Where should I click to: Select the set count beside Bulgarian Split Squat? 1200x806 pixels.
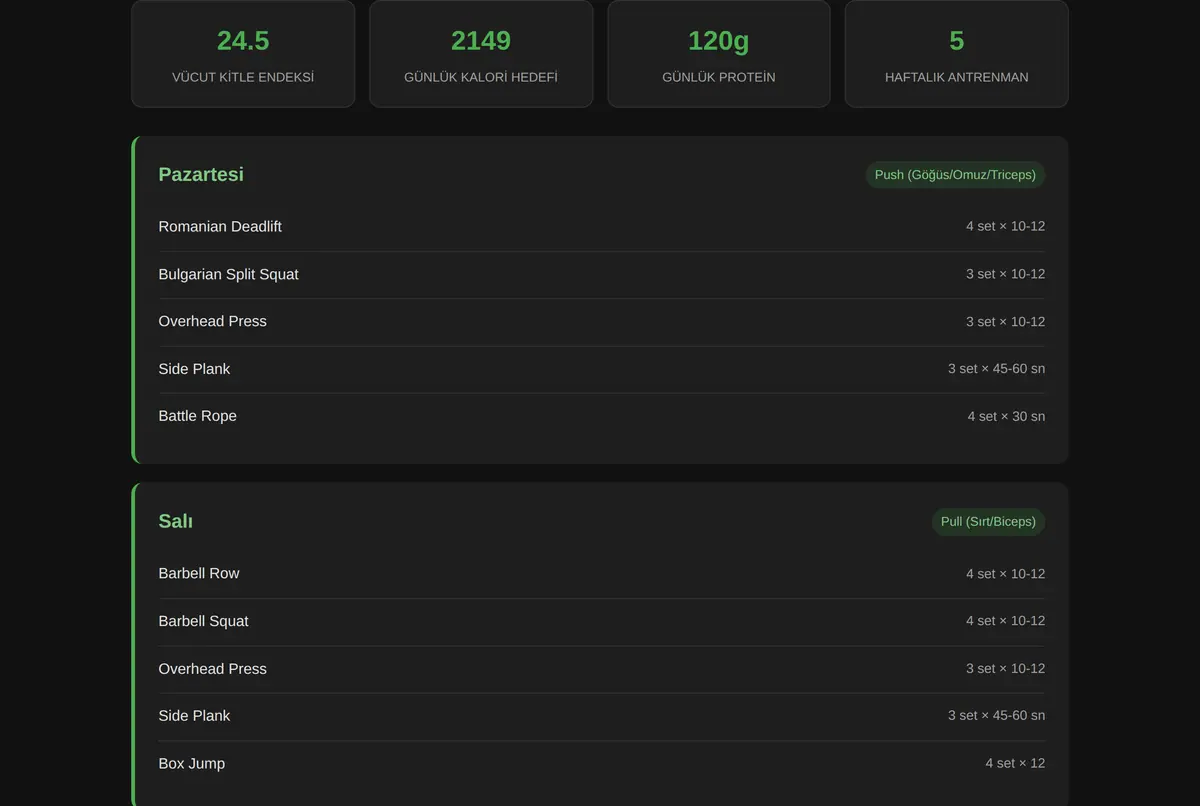pos(1005,274)
